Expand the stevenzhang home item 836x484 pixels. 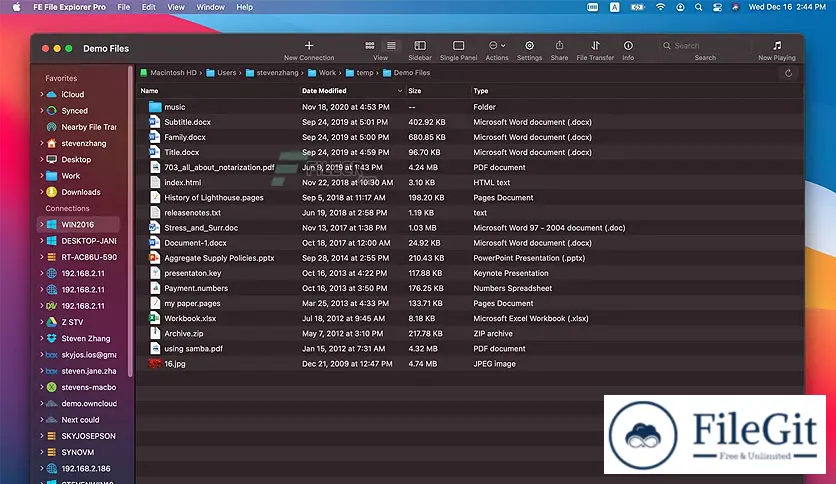click(x=42, y=143)
